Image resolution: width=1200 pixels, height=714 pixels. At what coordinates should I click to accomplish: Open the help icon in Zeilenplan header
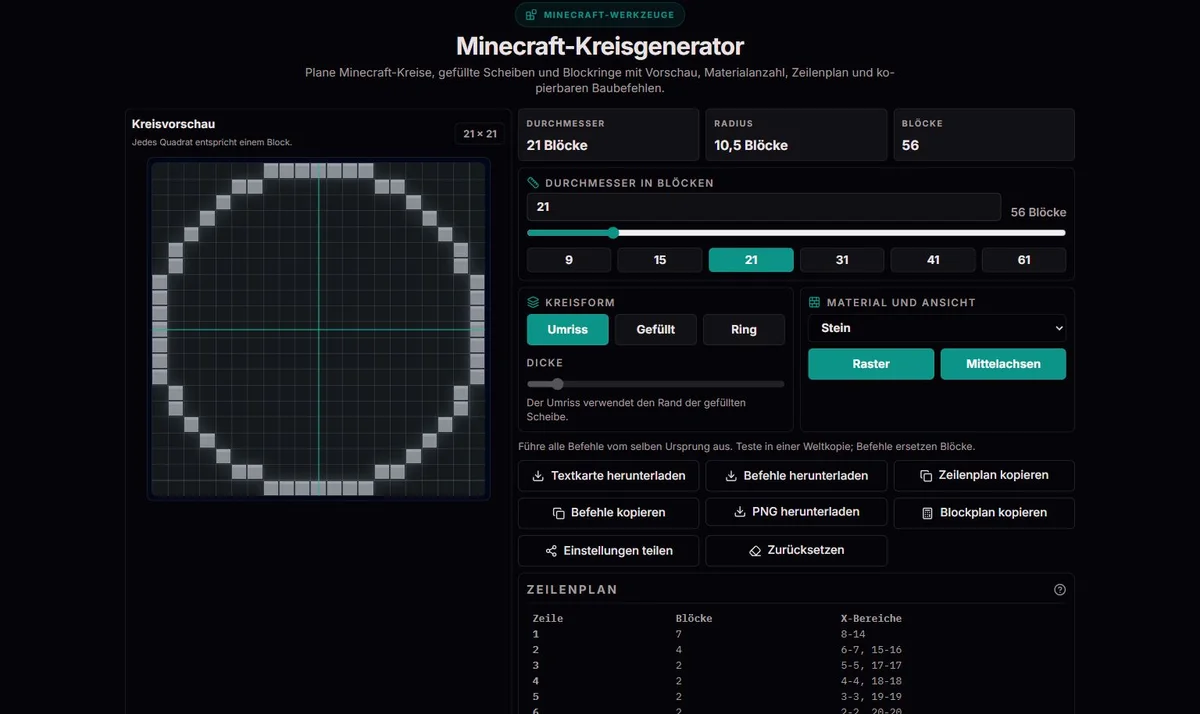tap(1060, 590)
